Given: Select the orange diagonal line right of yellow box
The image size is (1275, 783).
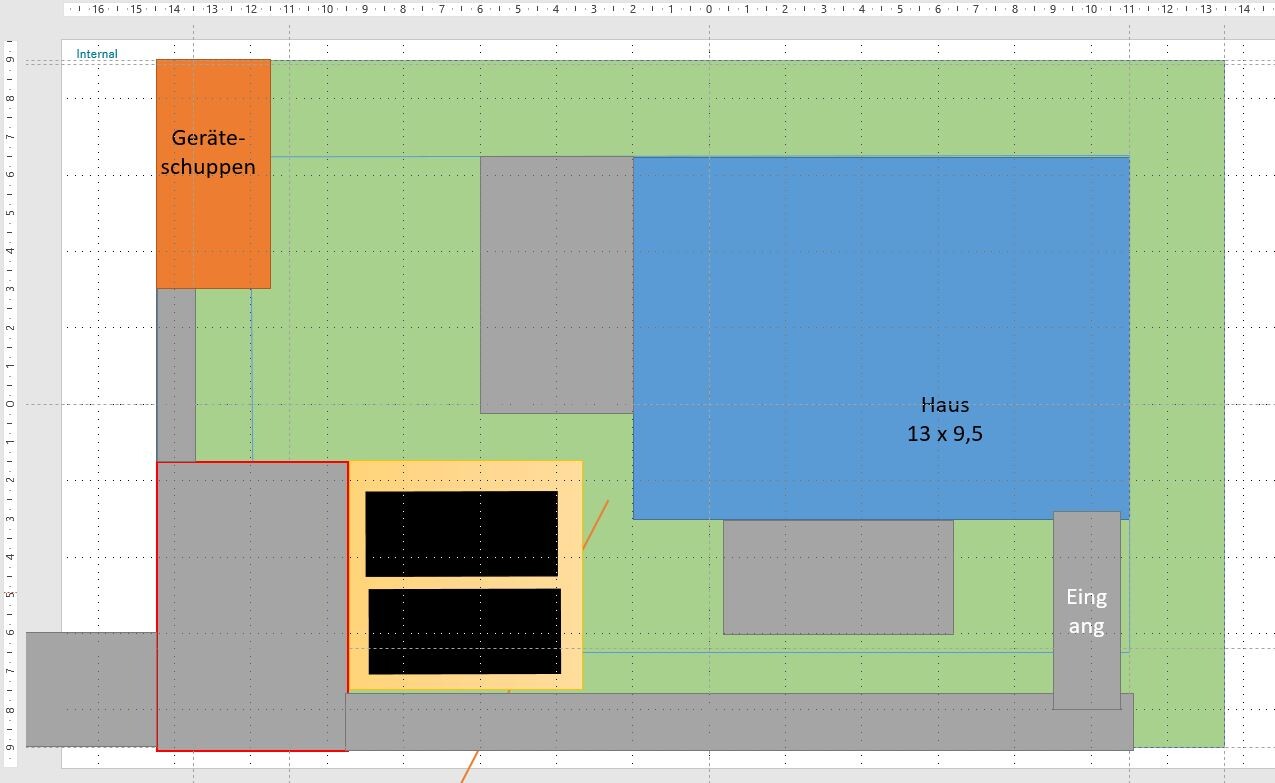Looking at the screenshot, I should tap(596, 525).
